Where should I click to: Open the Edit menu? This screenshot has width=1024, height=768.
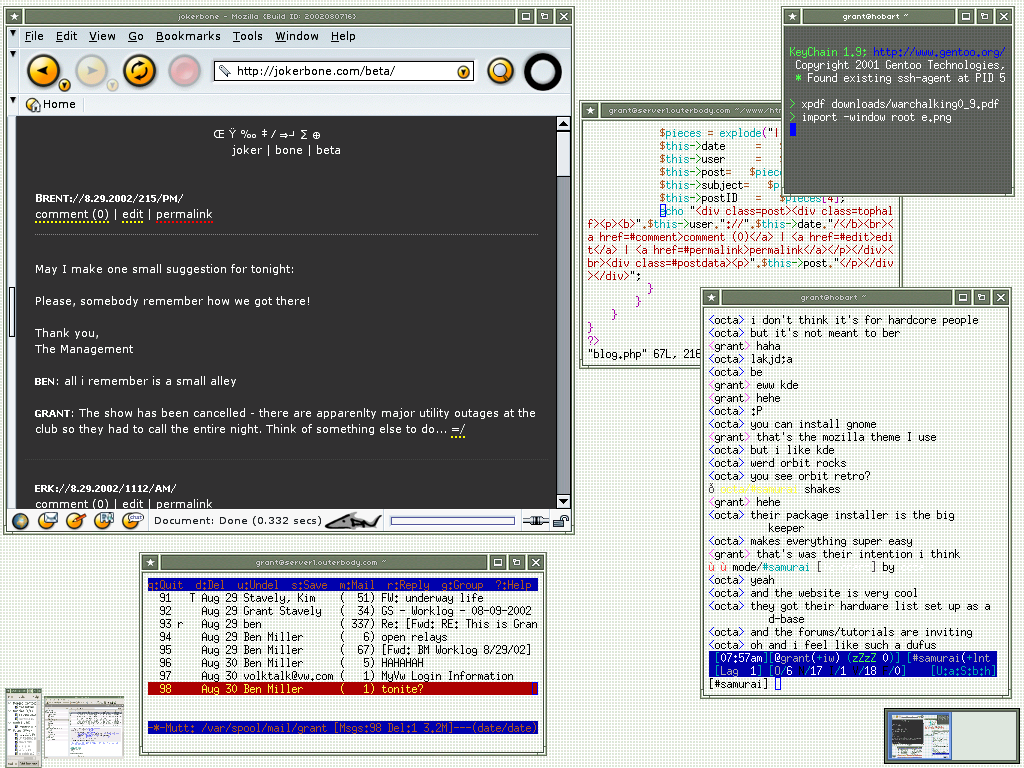(x=66, y=37)
